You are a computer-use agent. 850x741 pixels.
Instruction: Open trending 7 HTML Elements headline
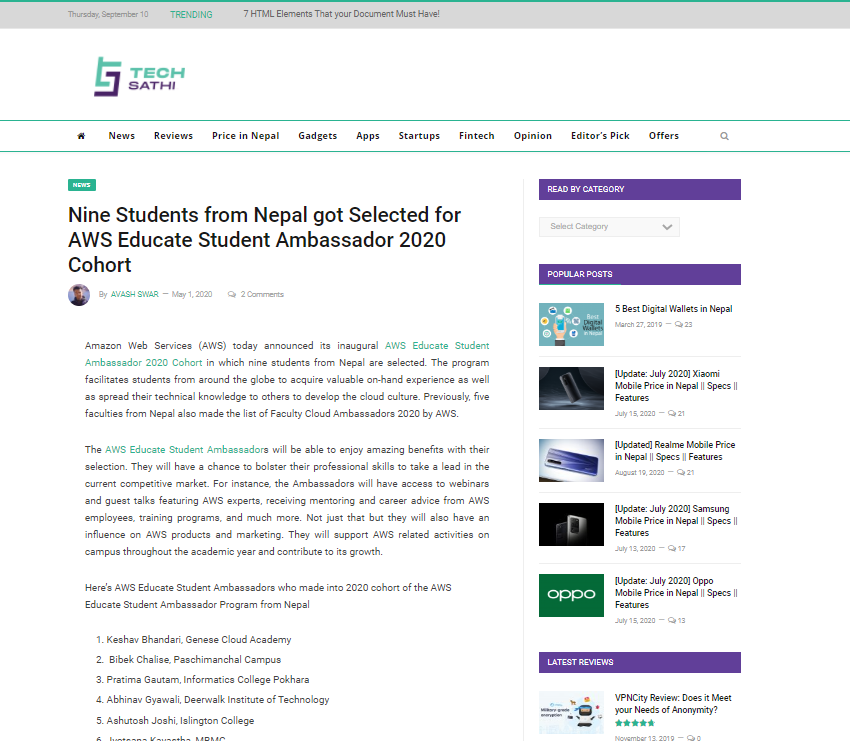342,14
